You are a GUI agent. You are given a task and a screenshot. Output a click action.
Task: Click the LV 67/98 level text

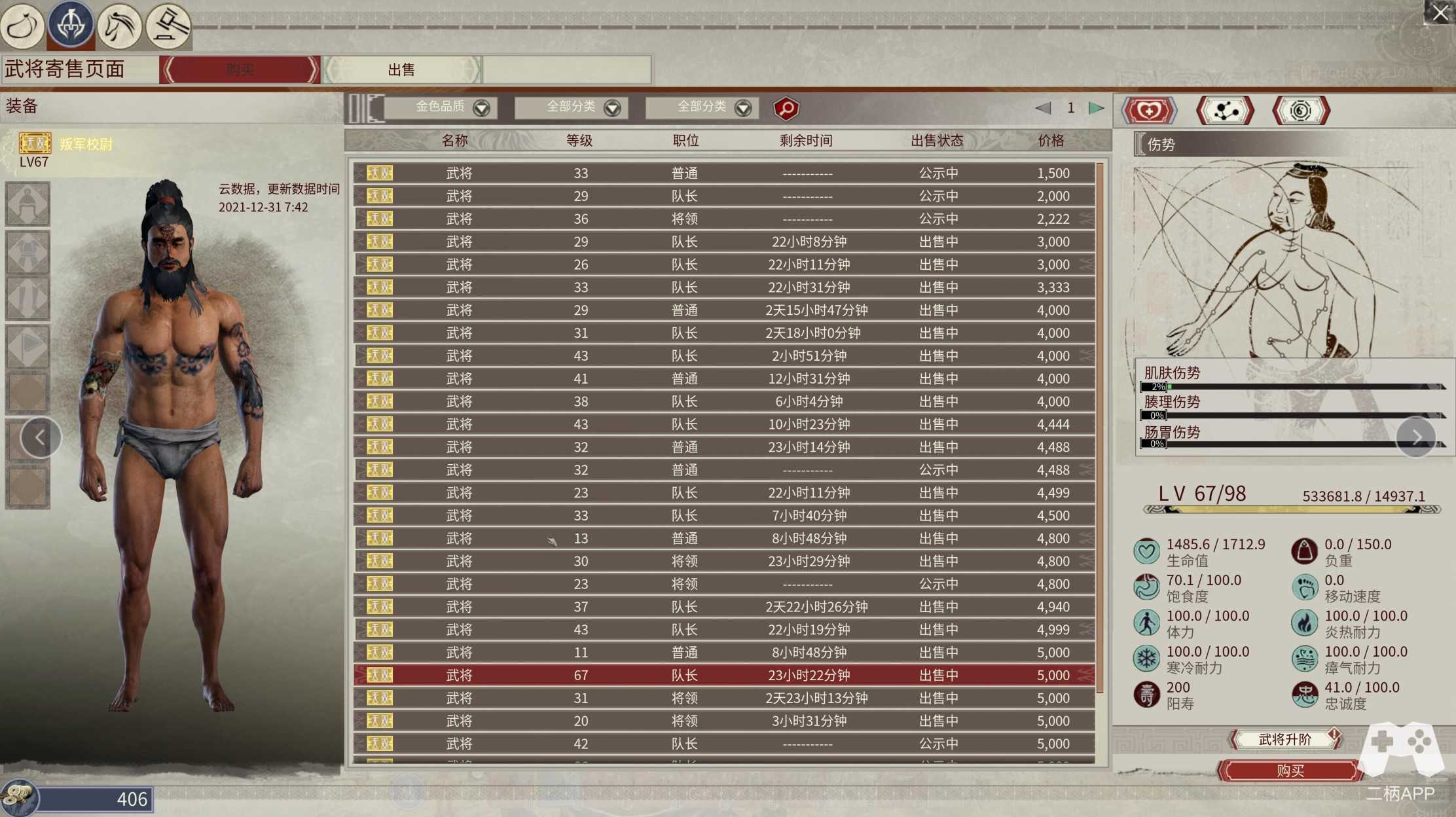(1202, 493)
